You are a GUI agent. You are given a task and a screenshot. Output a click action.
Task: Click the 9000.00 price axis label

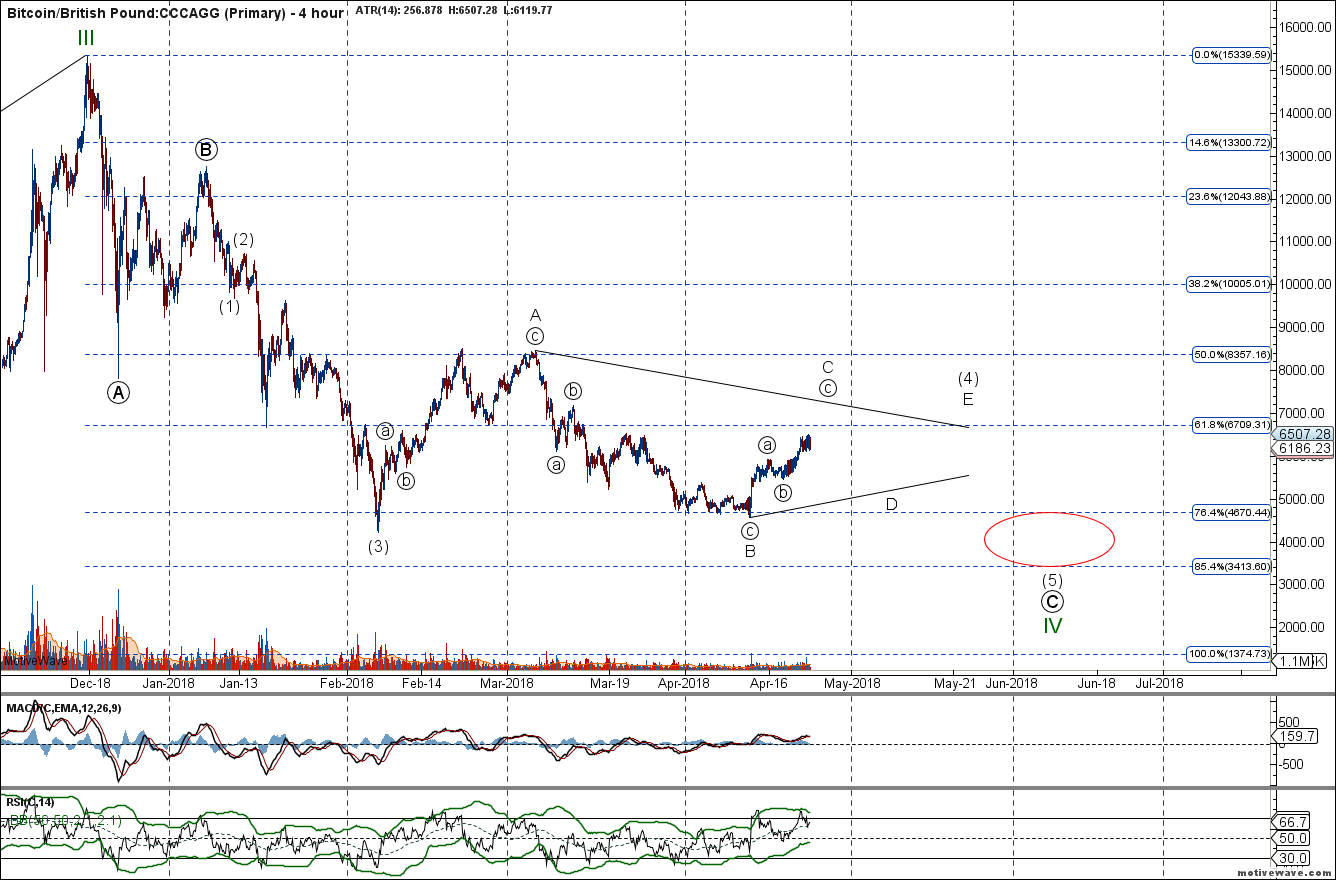point(1304,327)
